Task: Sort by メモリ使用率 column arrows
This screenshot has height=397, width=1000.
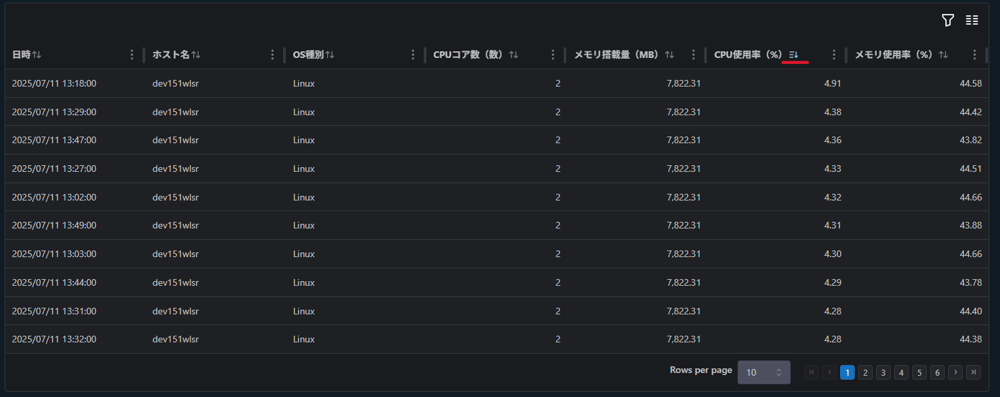Action: 943,55
